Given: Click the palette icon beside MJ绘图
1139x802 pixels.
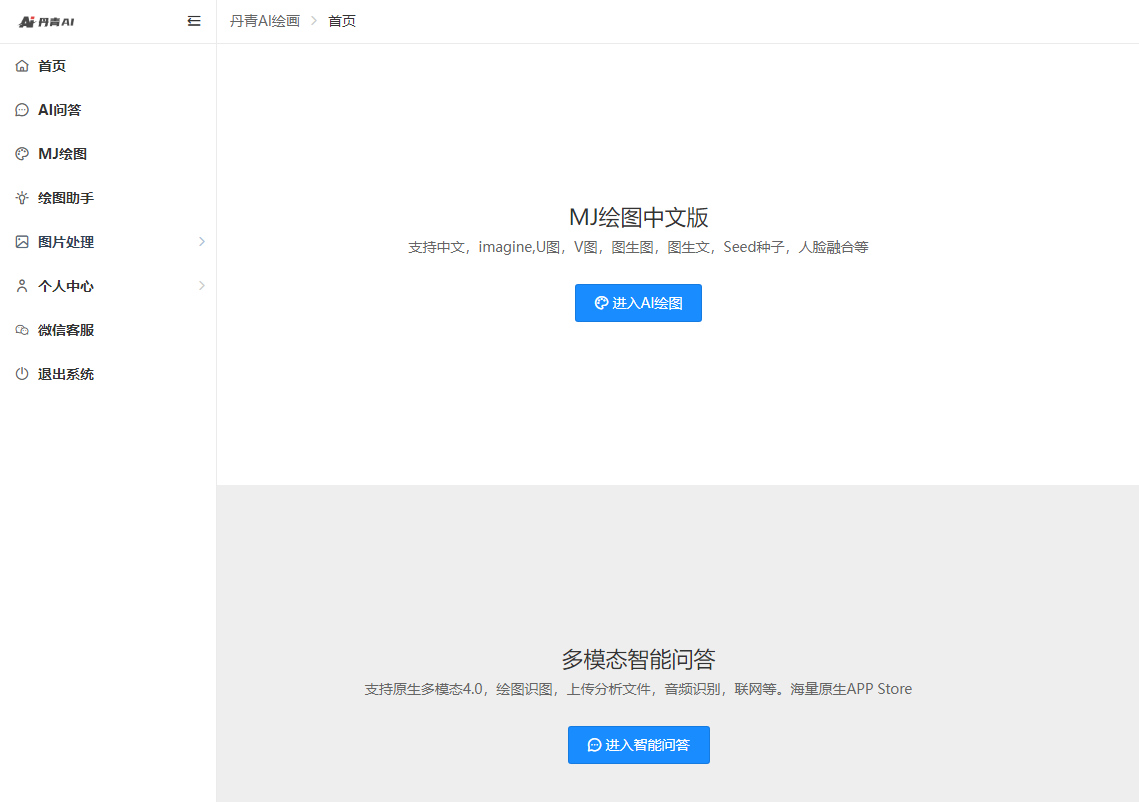Looking at the screenshot, I should click(22, 154).
